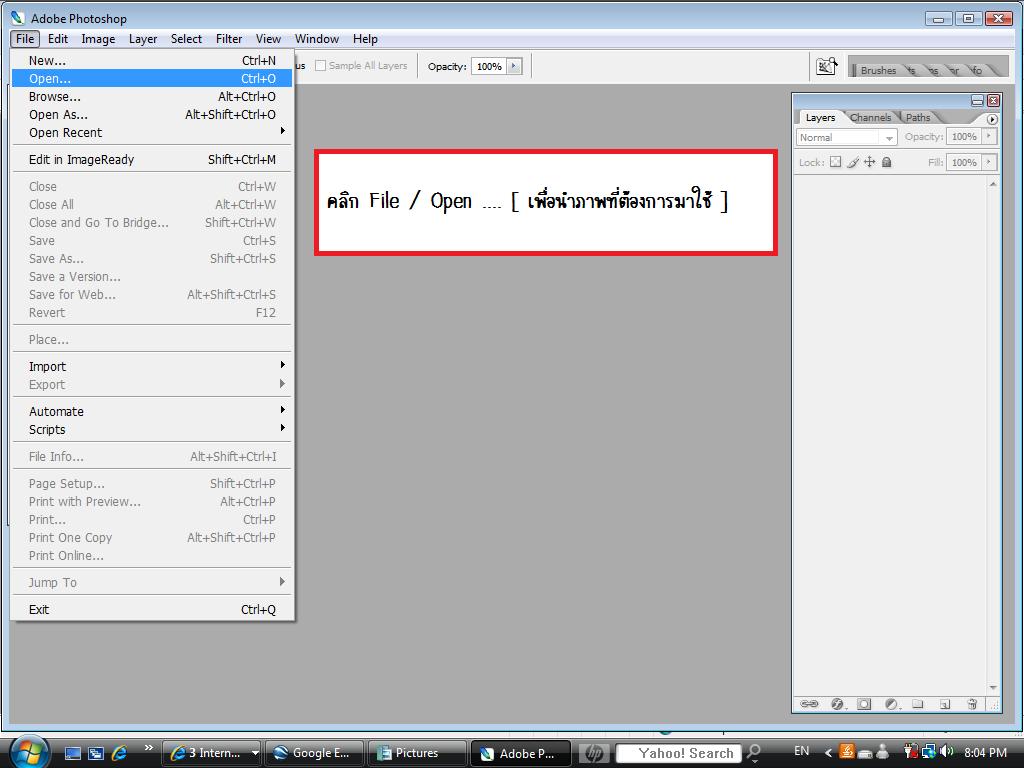Open the Brushes tab in palette well
The image size is (1024, 768).
point(878,70)
